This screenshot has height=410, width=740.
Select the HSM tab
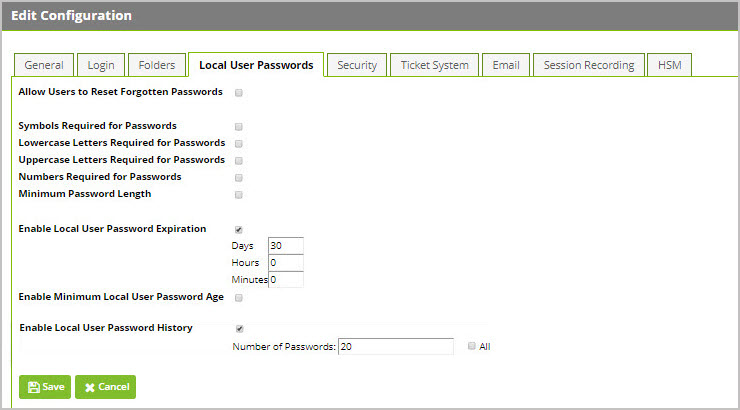669,65
